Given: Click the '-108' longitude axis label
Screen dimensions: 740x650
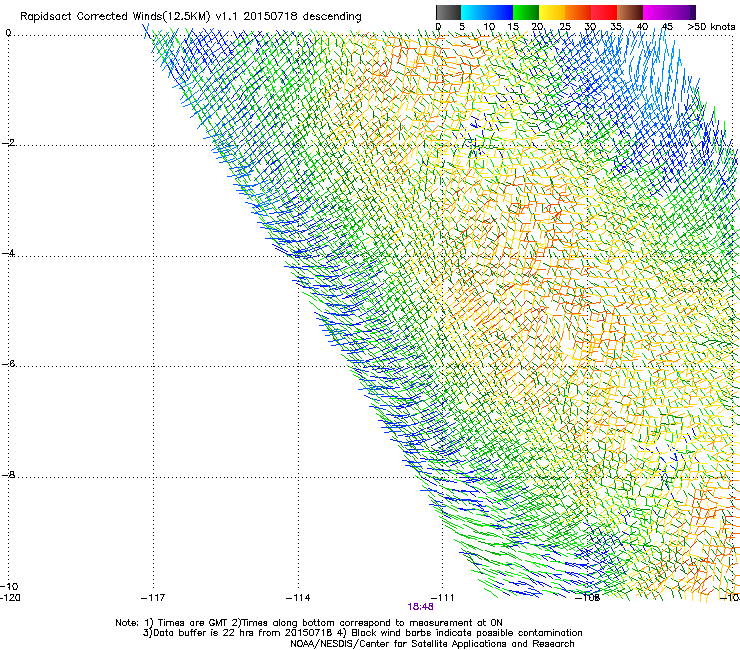Looking at the screenshot, I should click(x=587, y=598).
